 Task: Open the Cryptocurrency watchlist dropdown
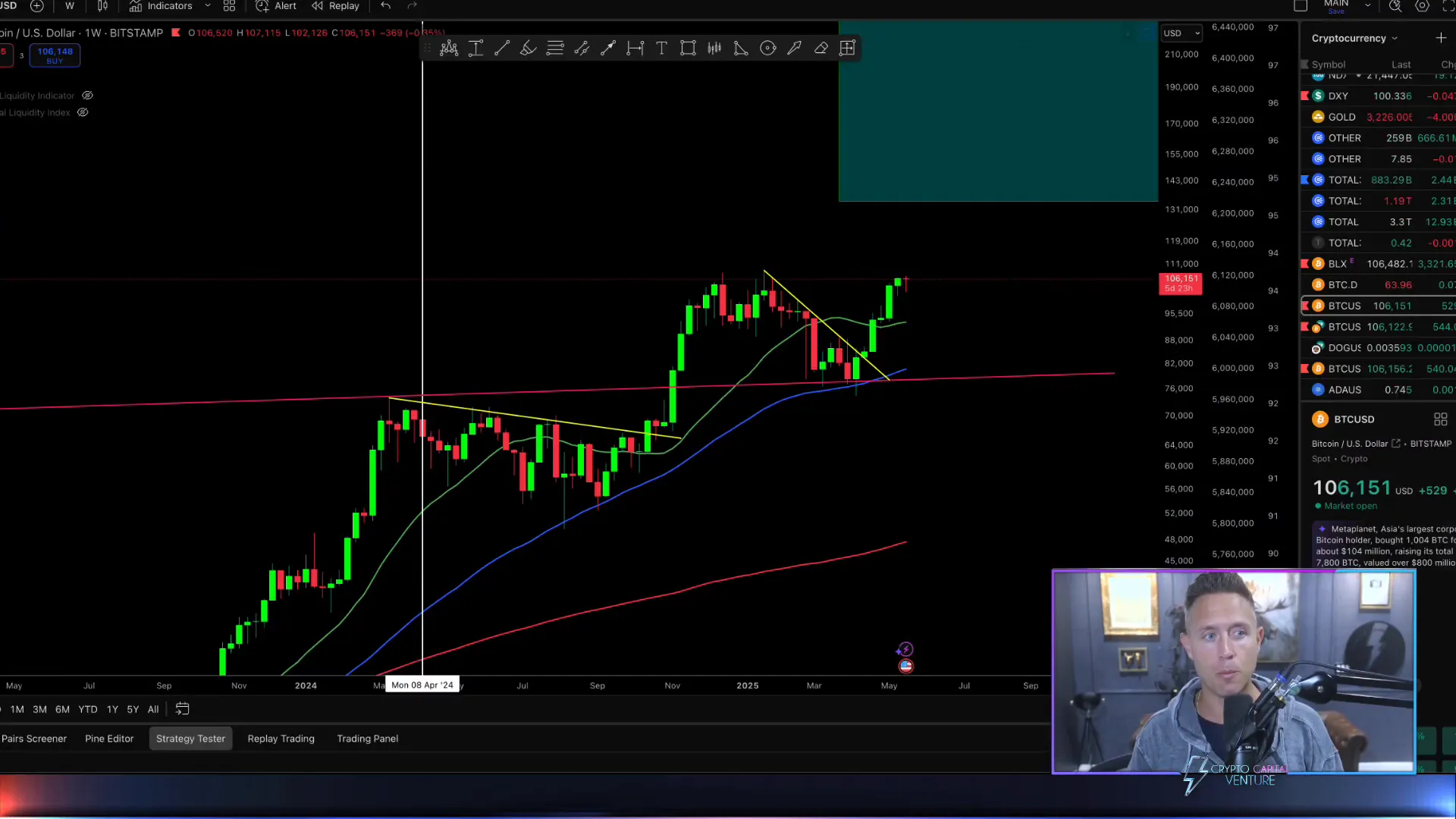point(1354,38)
